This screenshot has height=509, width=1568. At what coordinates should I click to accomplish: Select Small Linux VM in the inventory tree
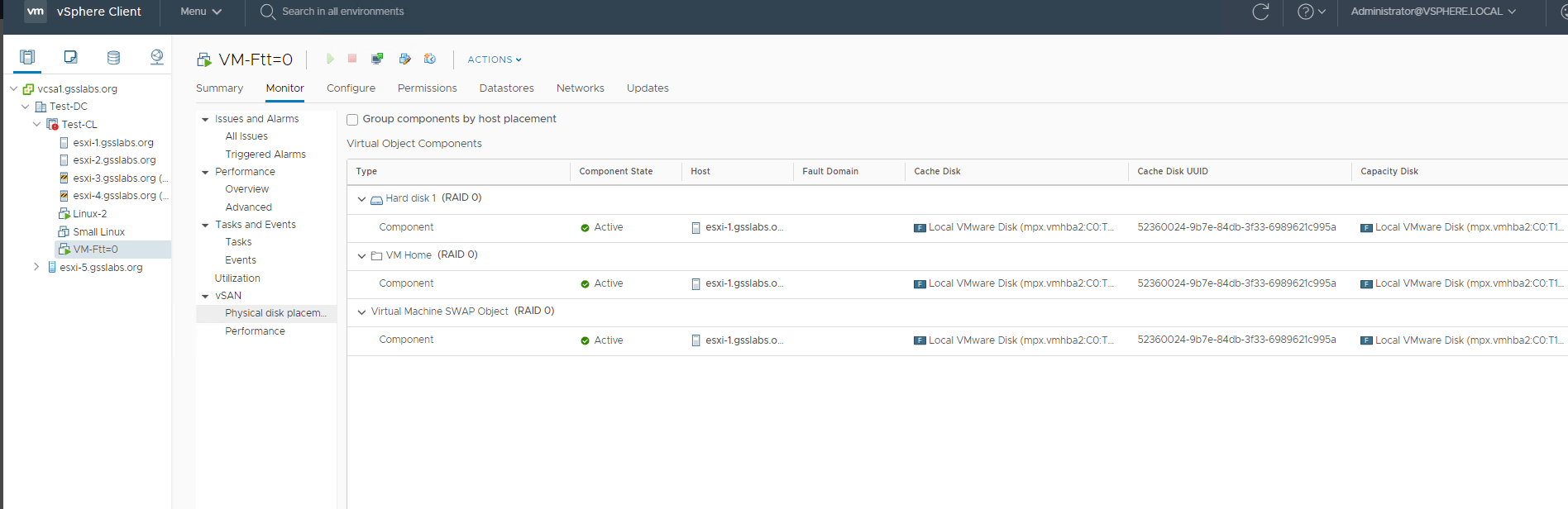[x=98, y=232]
